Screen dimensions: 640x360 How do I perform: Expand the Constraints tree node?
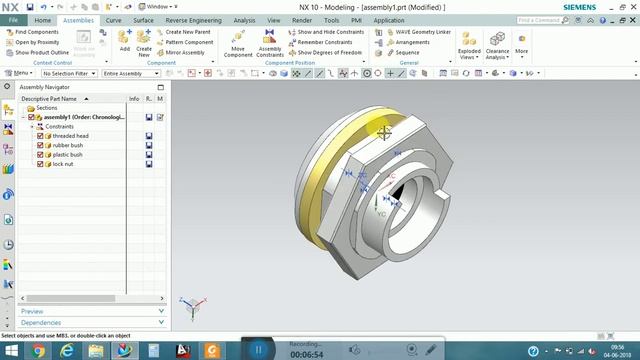(32, 127)
